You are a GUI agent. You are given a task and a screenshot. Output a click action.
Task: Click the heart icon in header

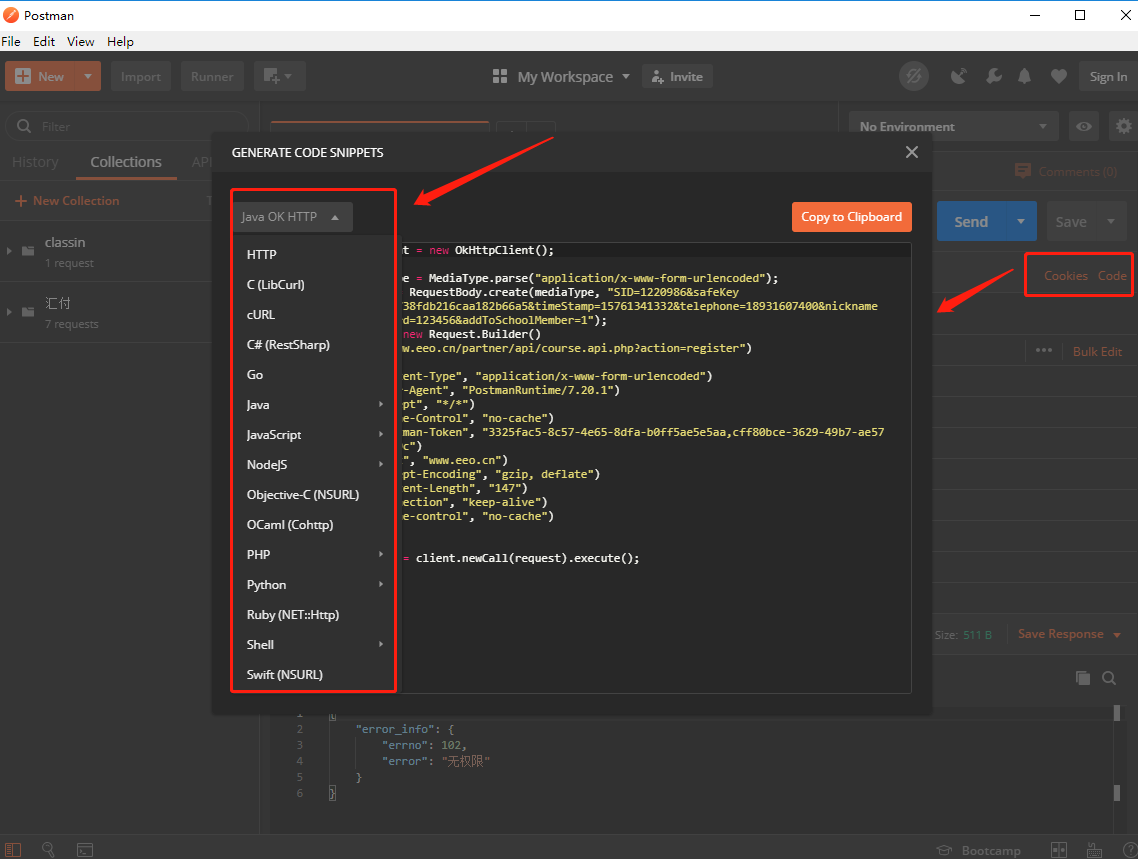(x=1059, y=76)
